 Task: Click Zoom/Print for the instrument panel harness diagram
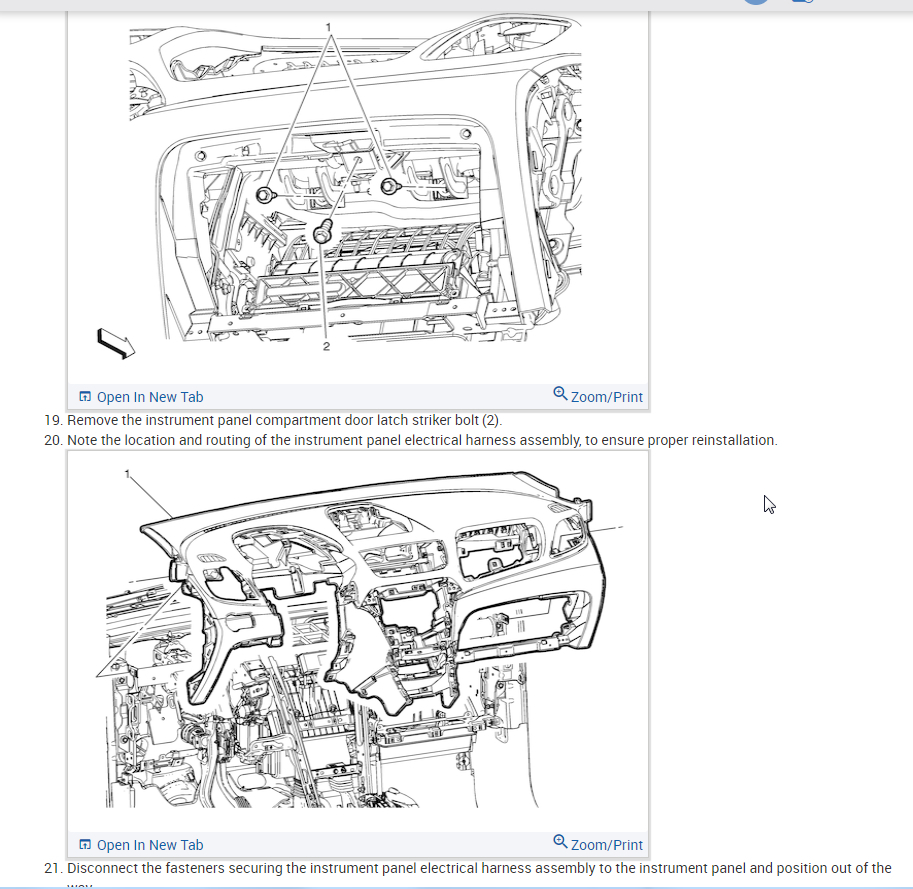click(x=598, y=844)
